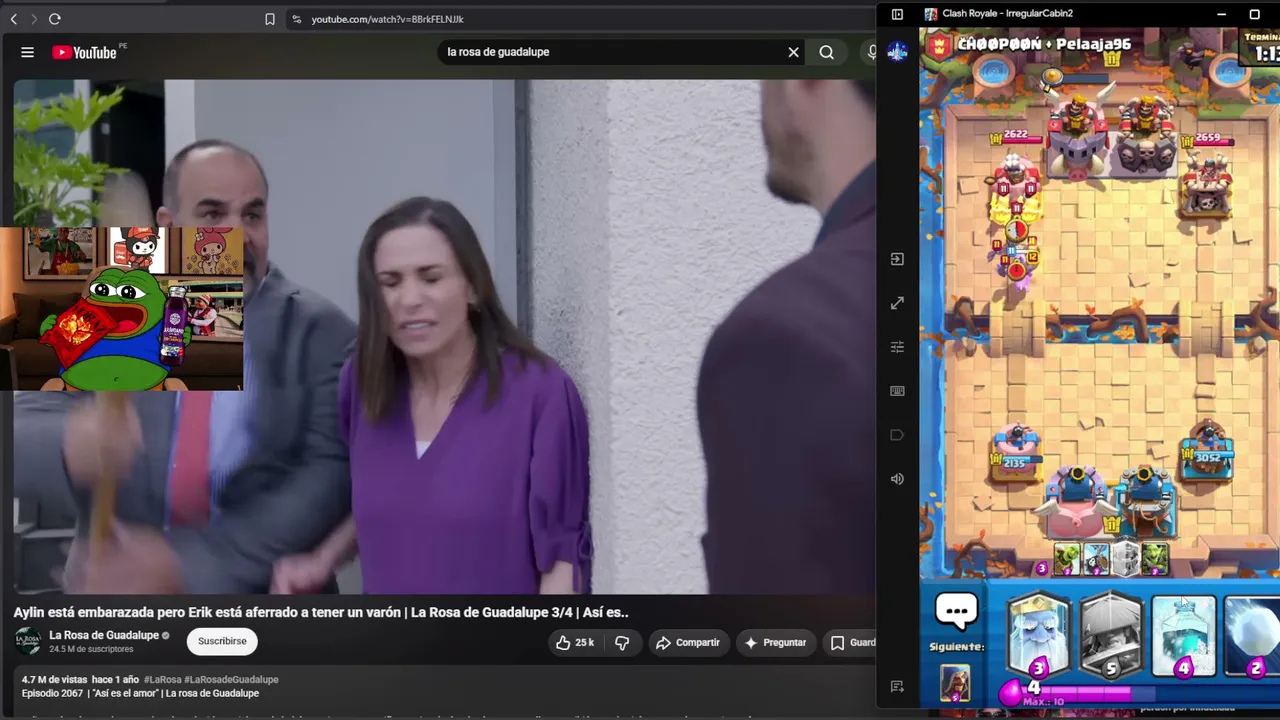Click the Clash Royale app icon in title bar
The width and height of the screenshot is (1280, 720).
(931, 14)
